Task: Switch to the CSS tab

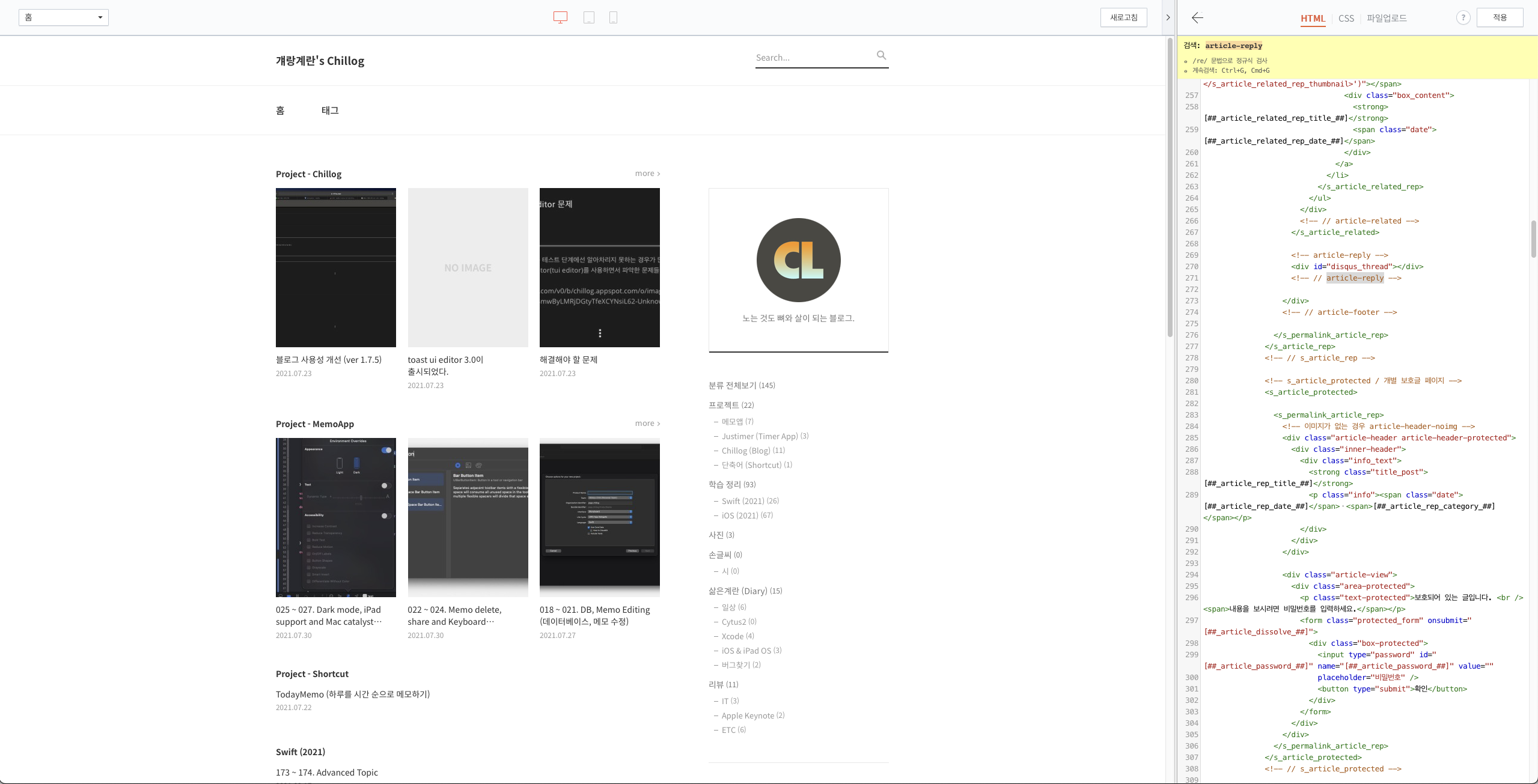Action: [1346, 18]
